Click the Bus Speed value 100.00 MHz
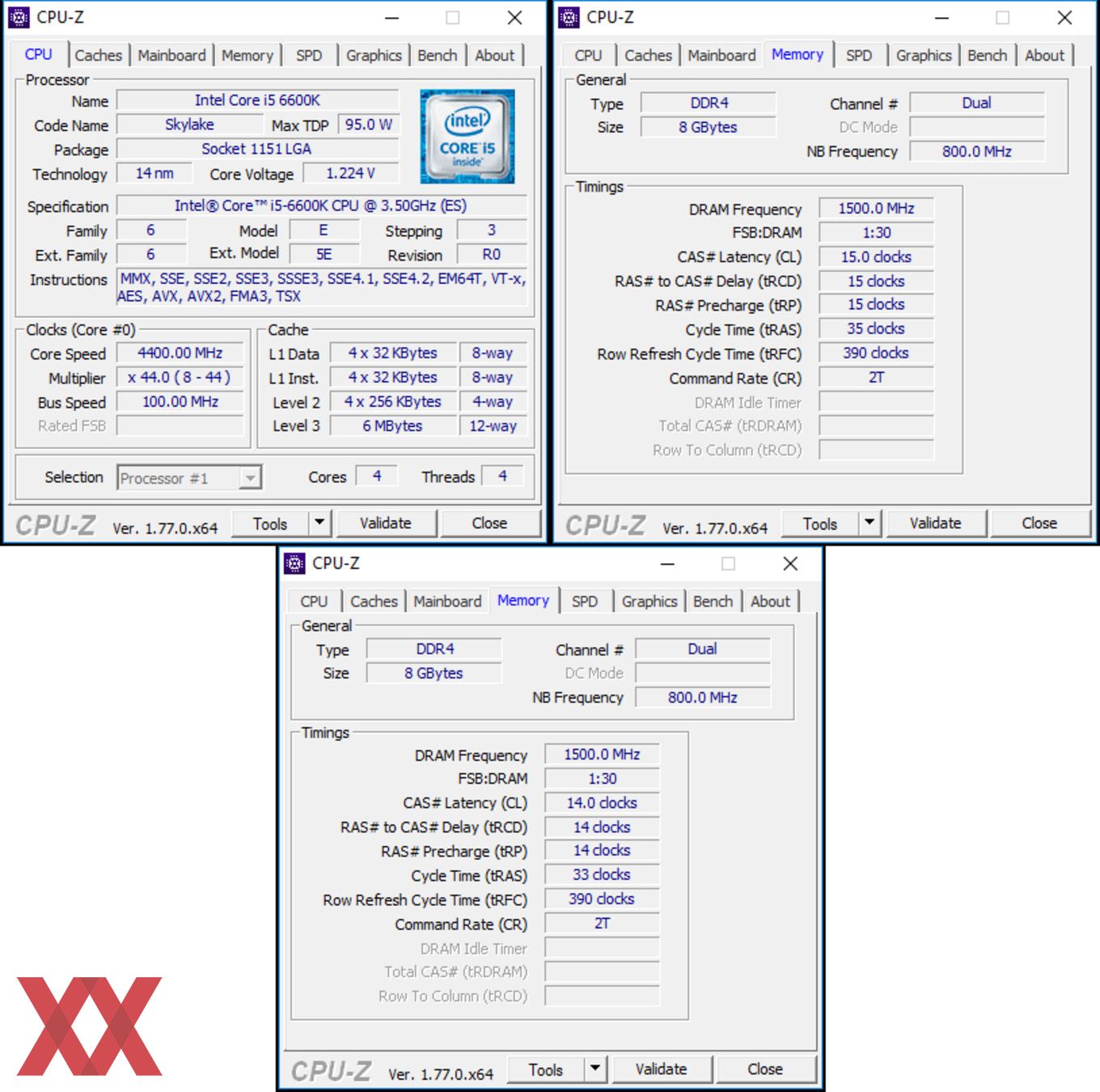1100x1092 pixels. pyautogui.click(x=180, y=402)
